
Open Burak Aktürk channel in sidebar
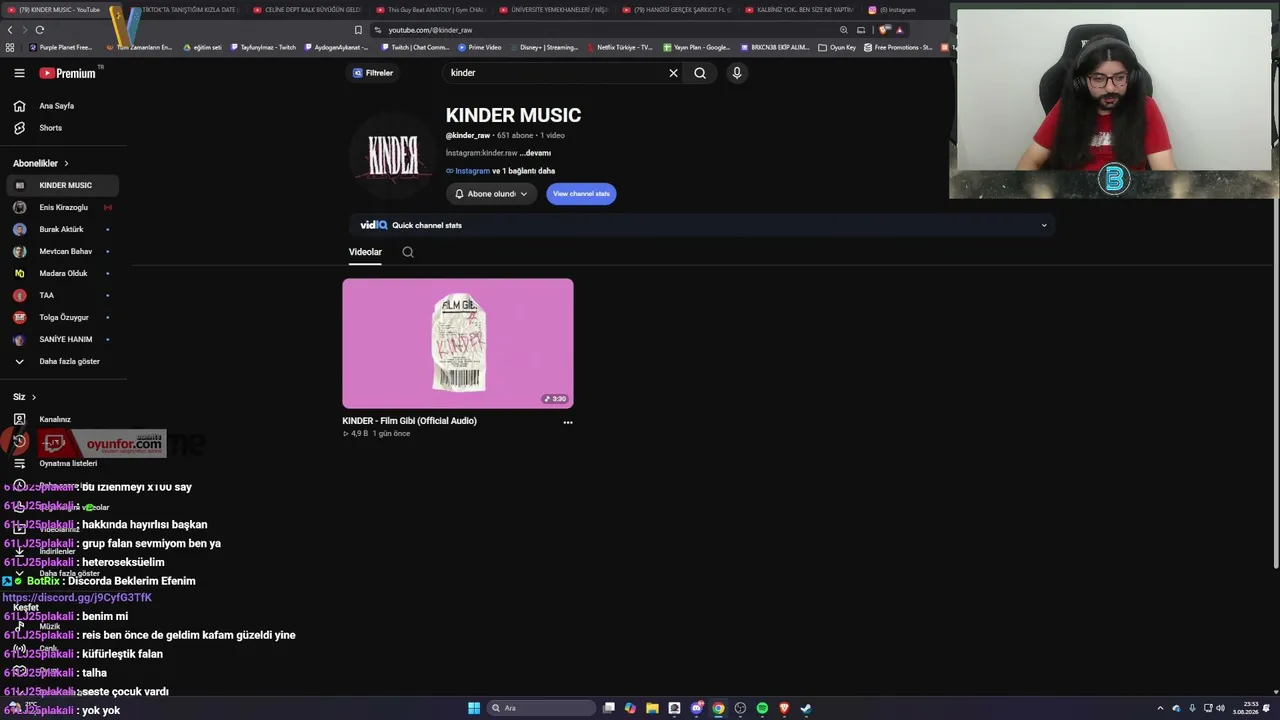click(62, 229)
